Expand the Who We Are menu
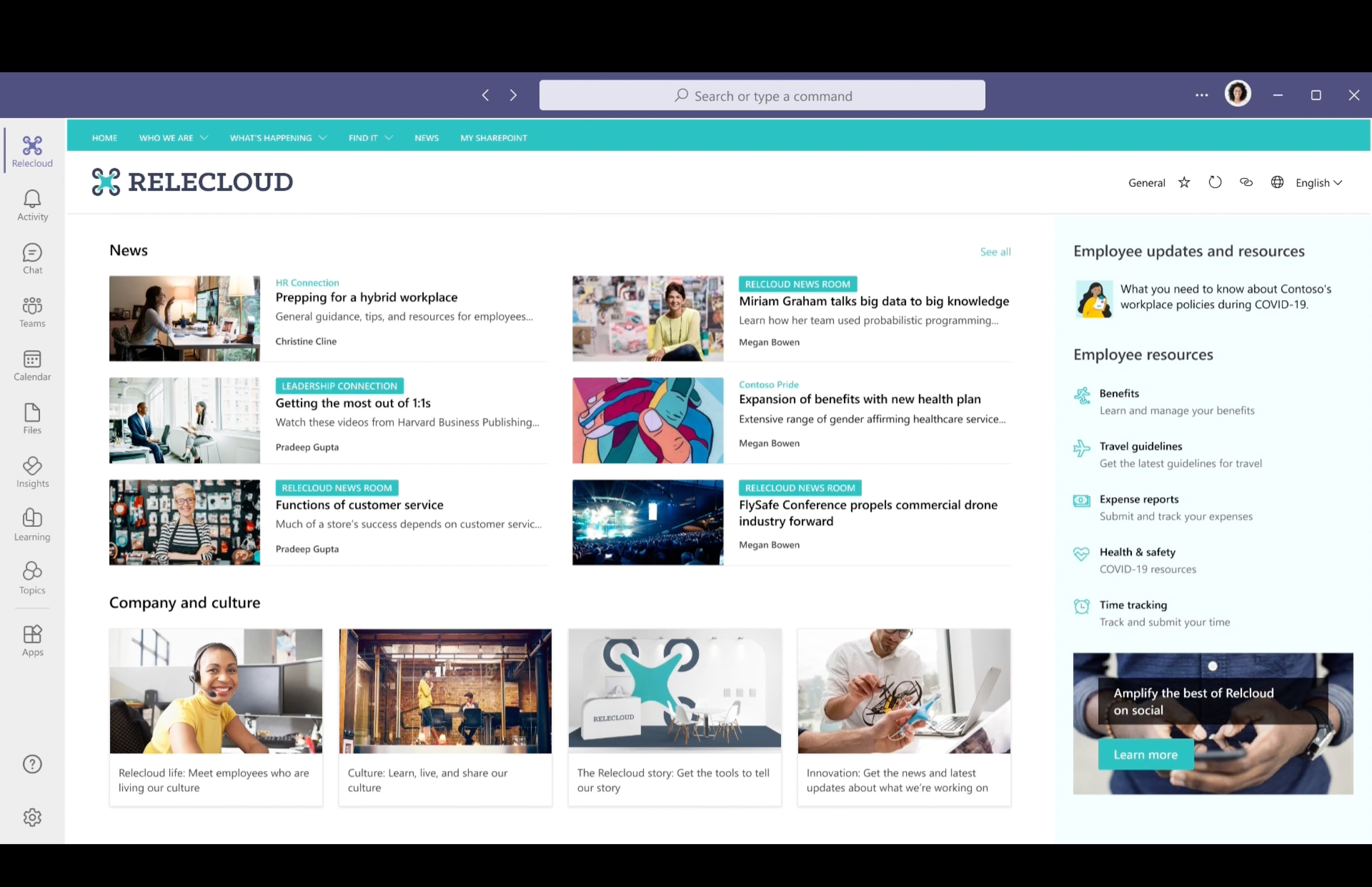The width and height of the screenshot is (1372, 887). coord(173,138)
